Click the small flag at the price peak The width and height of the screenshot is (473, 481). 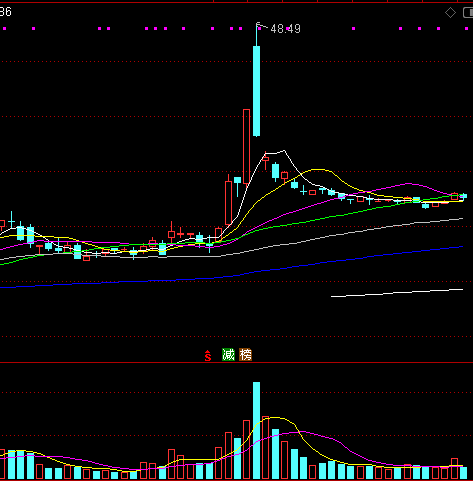click(258, 24)
